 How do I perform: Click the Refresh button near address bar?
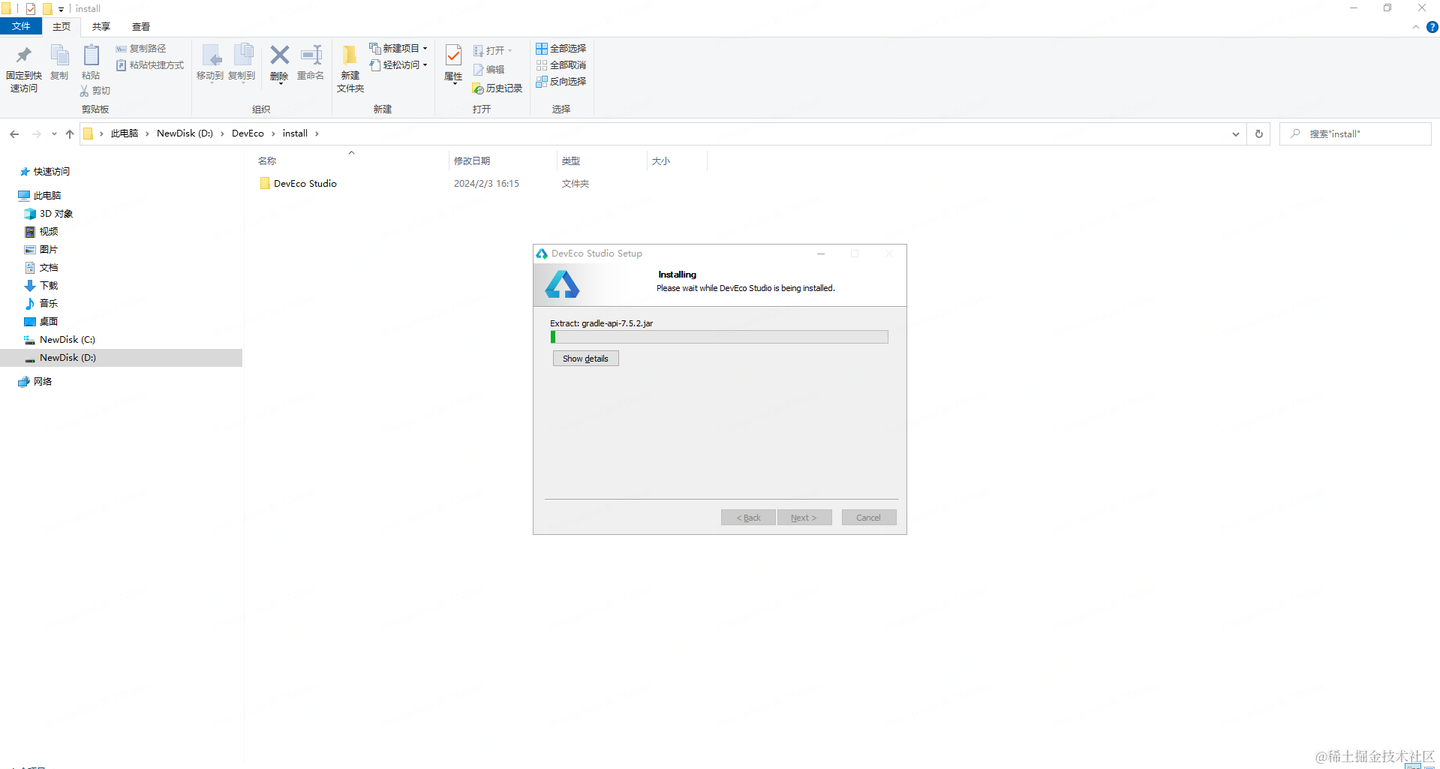[1259, 133]
